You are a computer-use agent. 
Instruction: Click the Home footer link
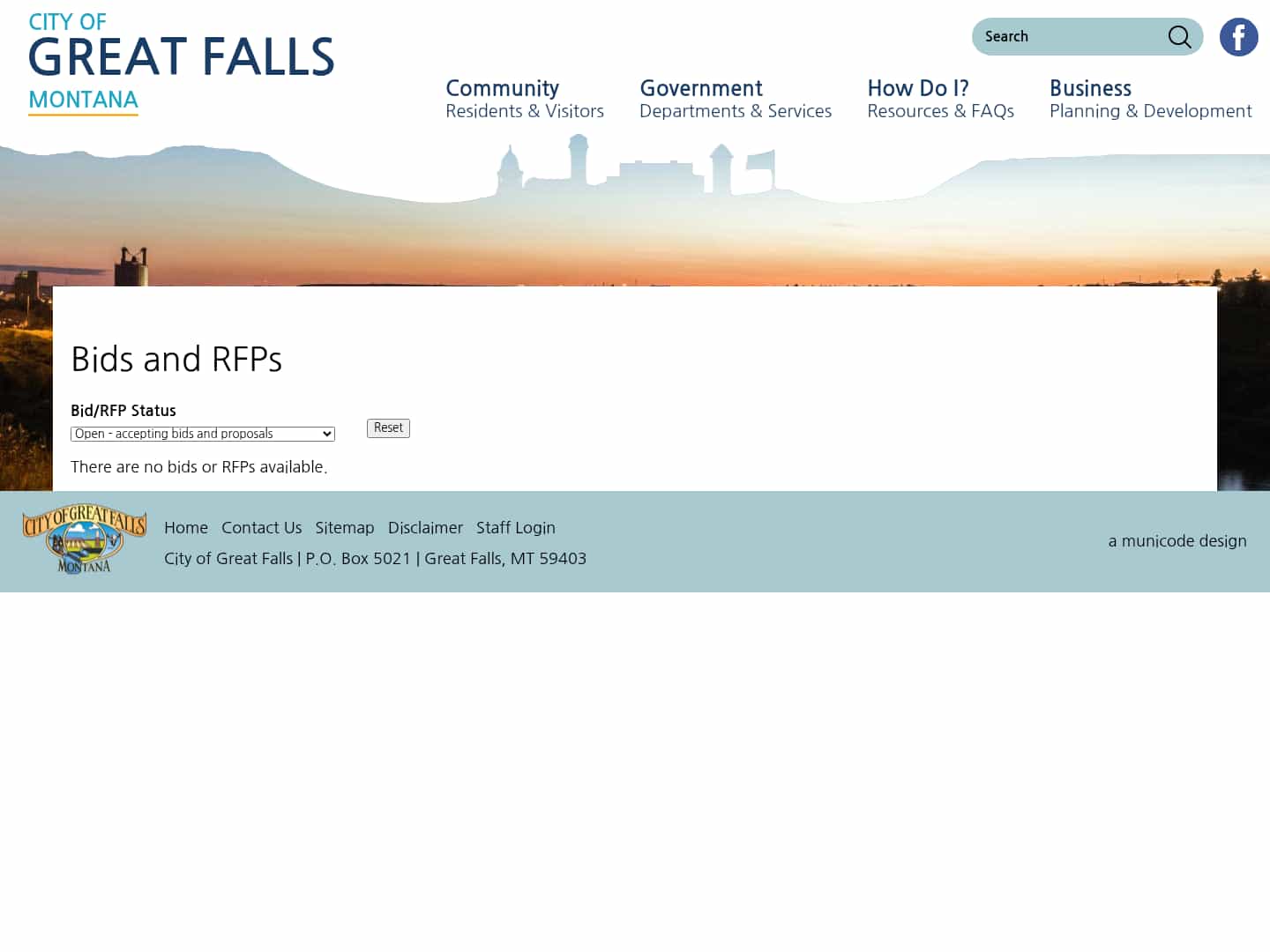(185, 527)
